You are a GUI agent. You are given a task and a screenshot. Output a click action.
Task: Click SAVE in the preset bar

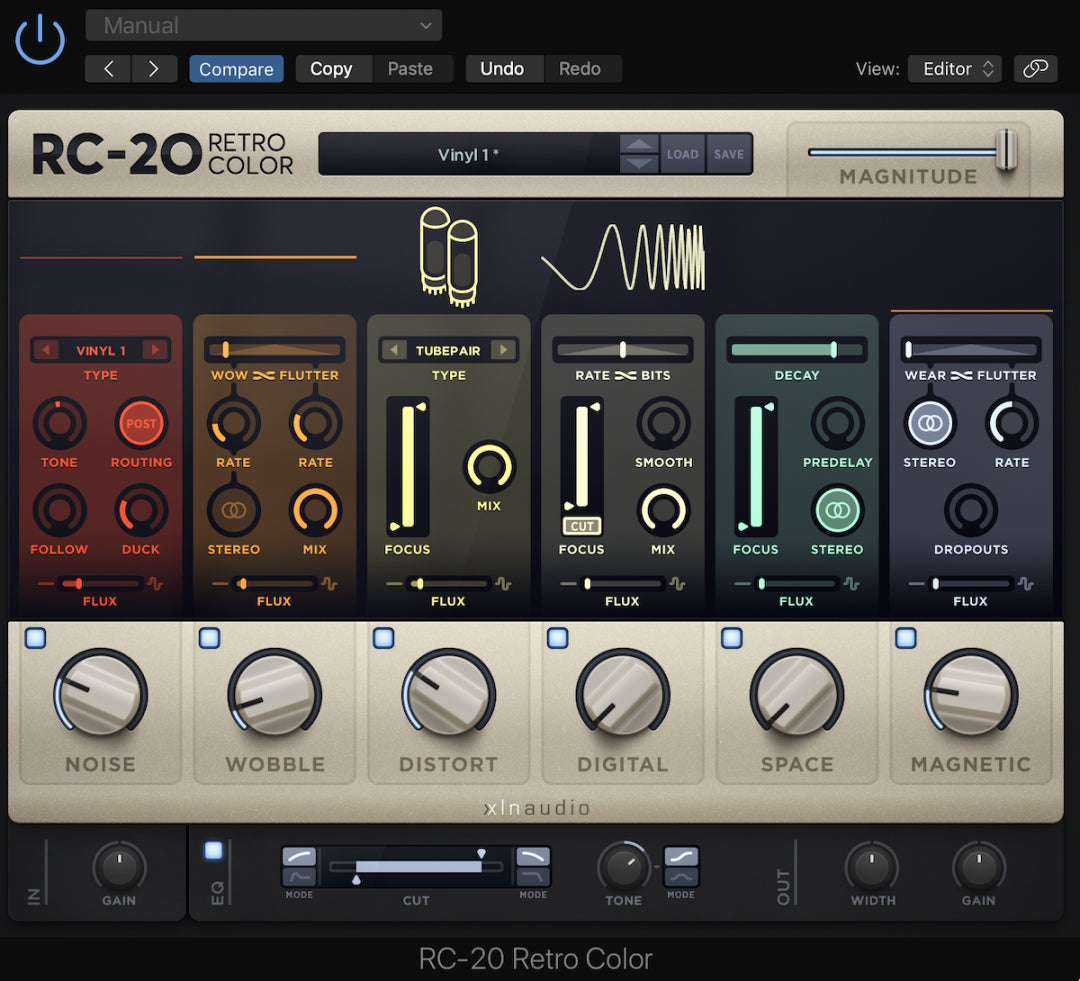pos(729,154)
